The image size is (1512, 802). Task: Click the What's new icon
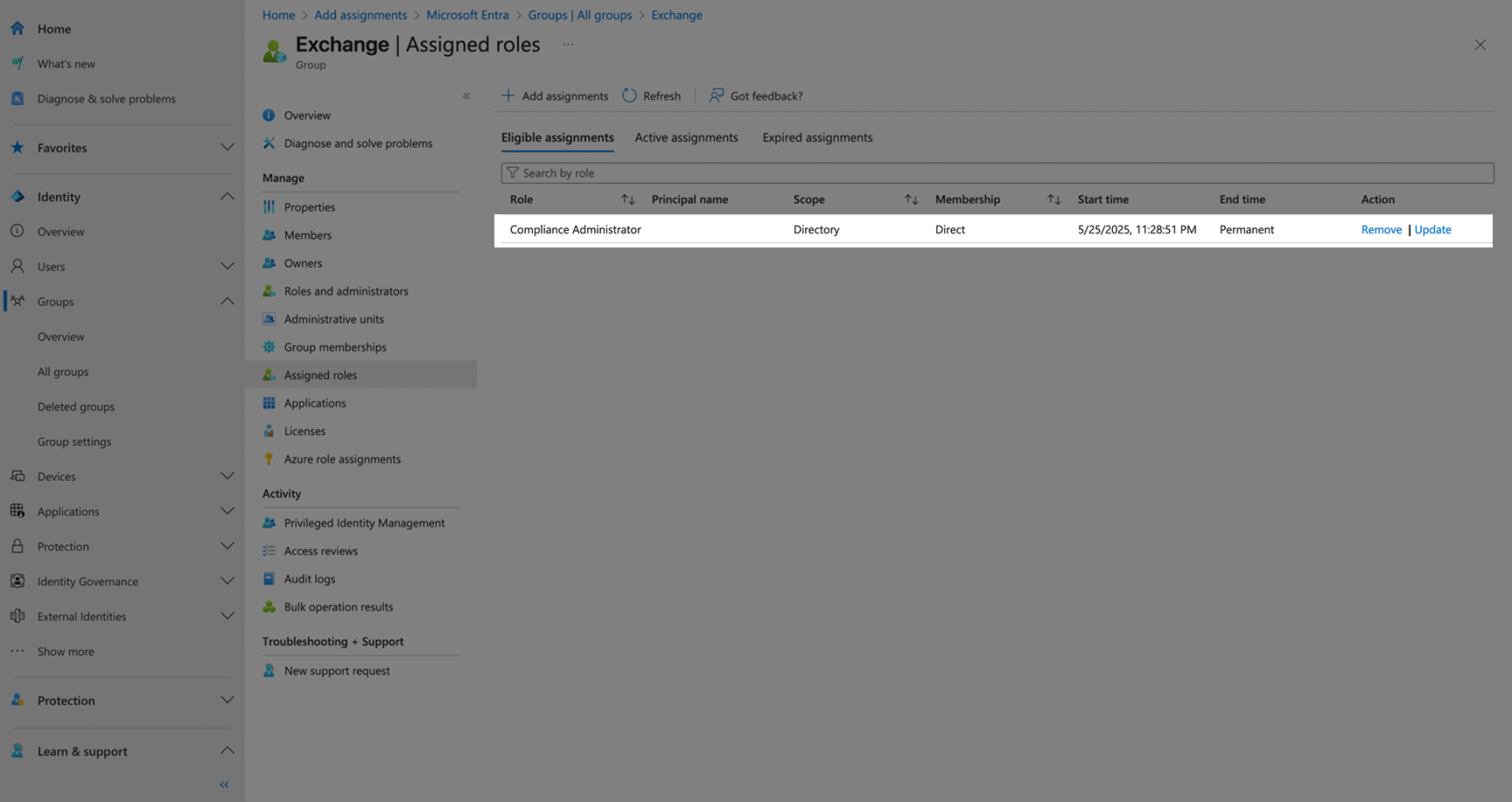click(x=17, y=64)
